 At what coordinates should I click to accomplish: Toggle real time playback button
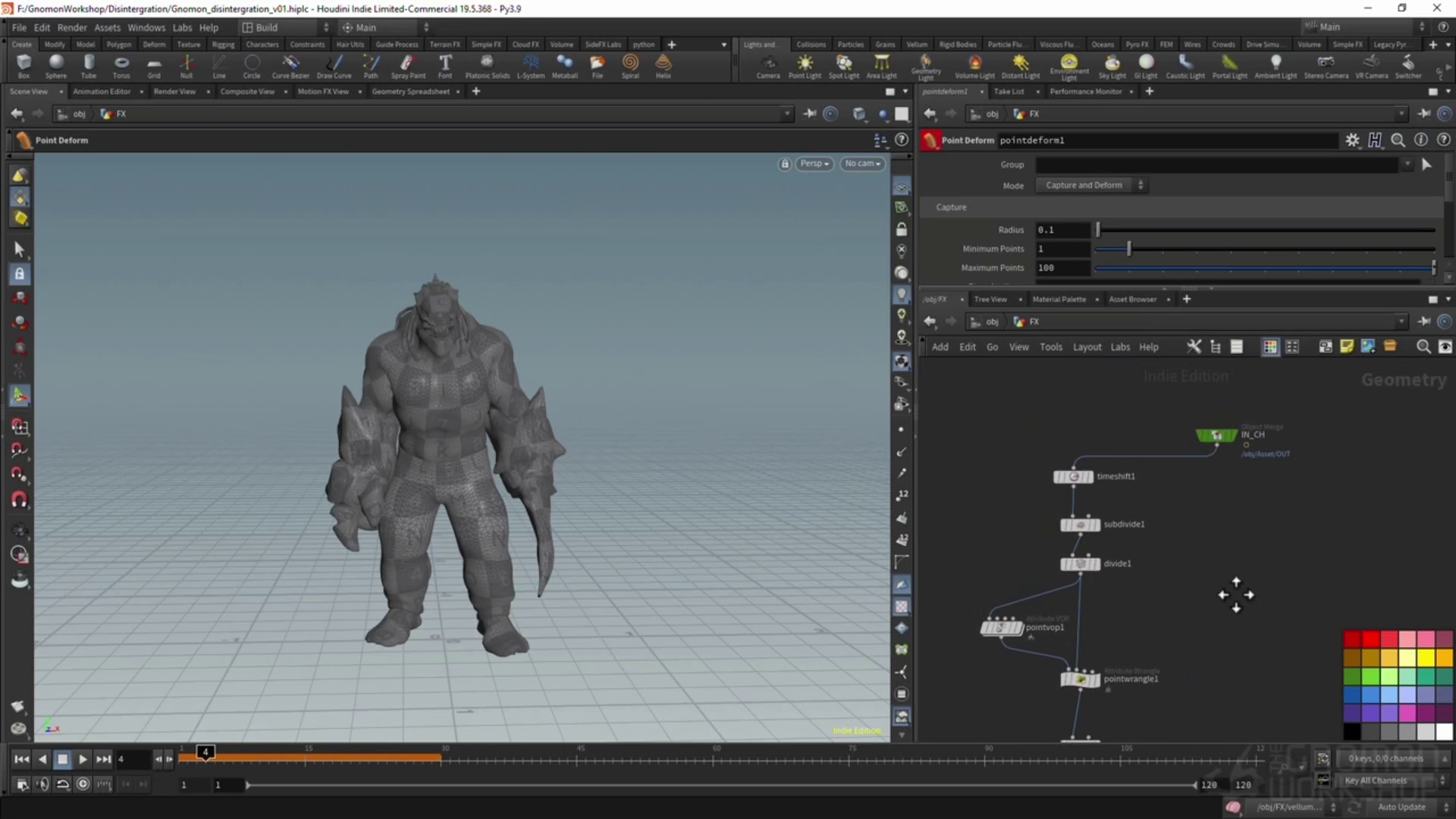pos(83,784)
